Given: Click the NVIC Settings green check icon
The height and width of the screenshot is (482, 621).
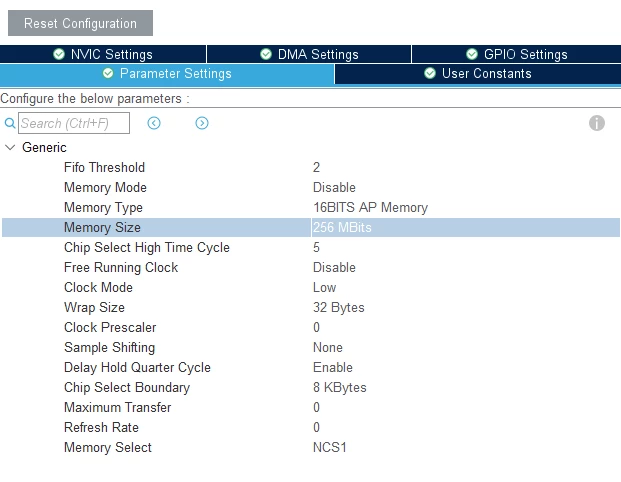Looking at the screenshot, I should (x=59, y=54).
